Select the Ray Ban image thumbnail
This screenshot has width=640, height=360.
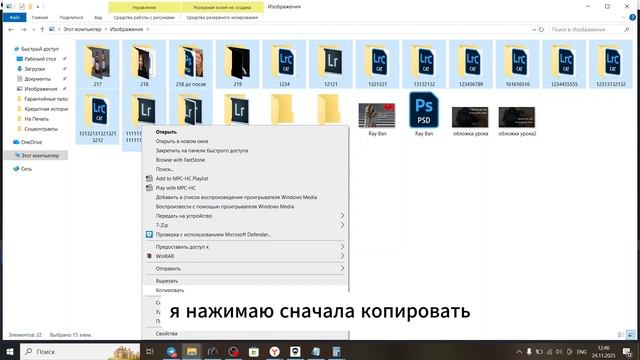pos(377,118)
